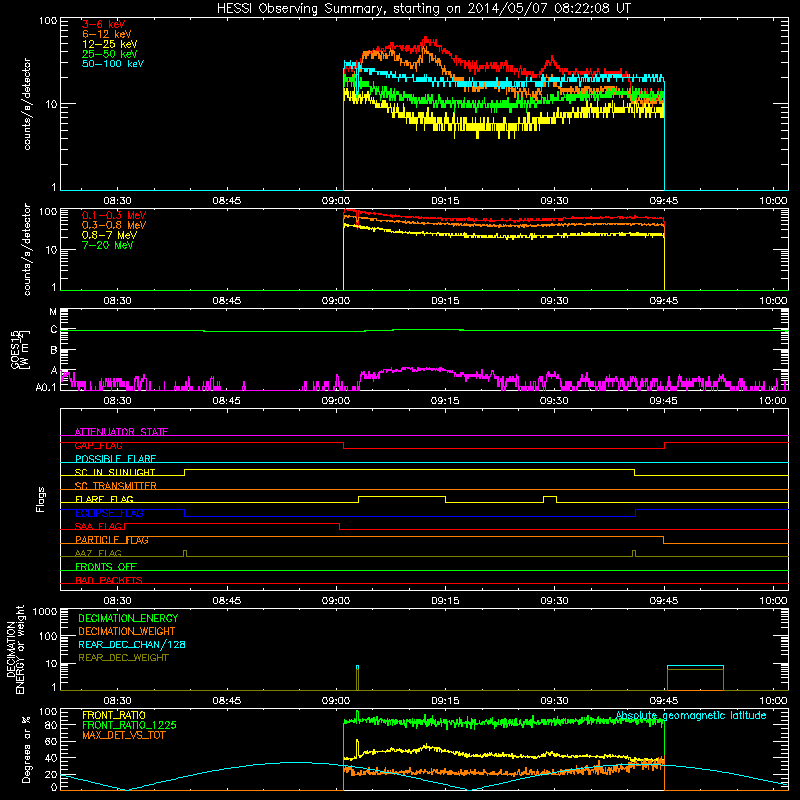The image size is (800, 800).
Task: Click the ATTENUATOR_STATE flag label
Action: 121,432
